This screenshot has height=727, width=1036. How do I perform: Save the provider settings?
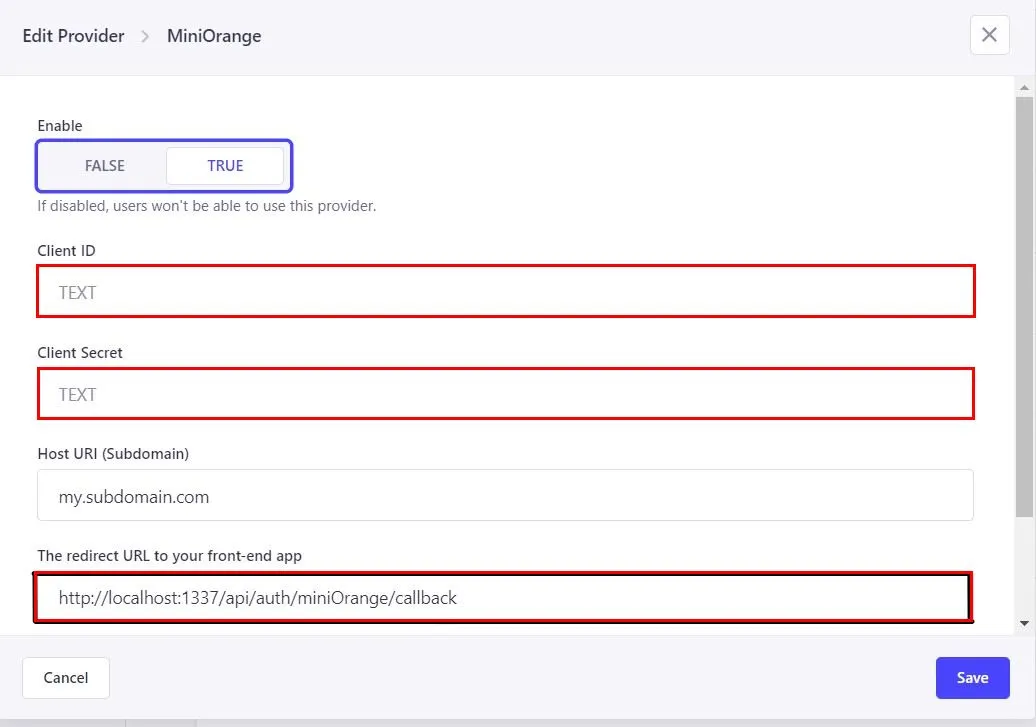pyautogui.click(x=973, y=677)
